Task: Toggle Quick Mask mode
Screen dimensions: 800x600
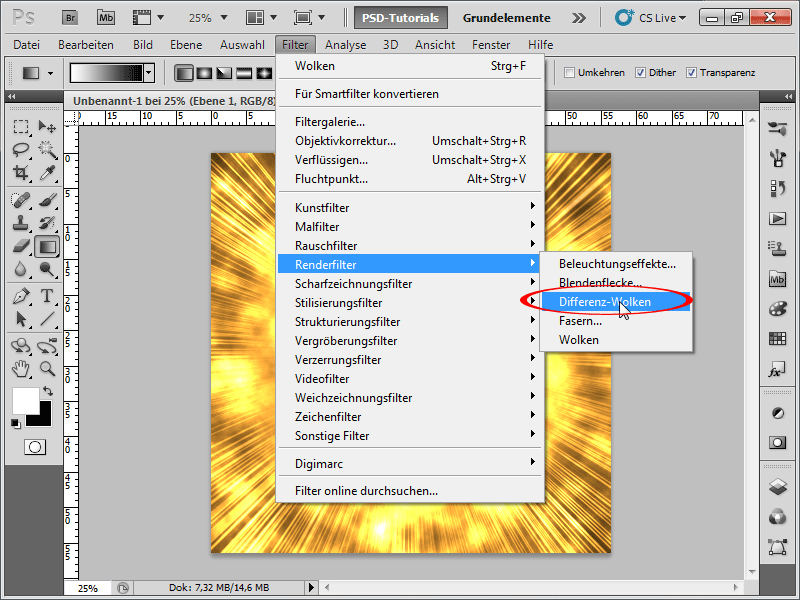Action: (35, 447)
